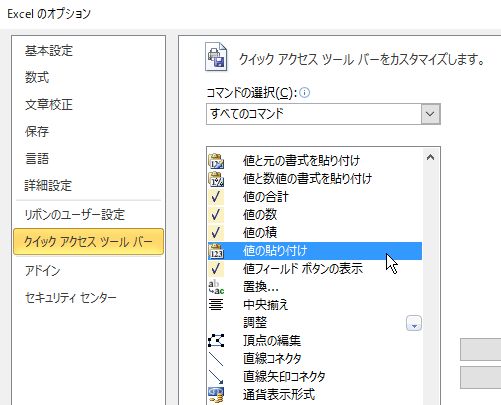Image resolution: width=501 pixels, height=405 pixels.
Task: Open the 保存 category
Action: click(x=37, y=131)
